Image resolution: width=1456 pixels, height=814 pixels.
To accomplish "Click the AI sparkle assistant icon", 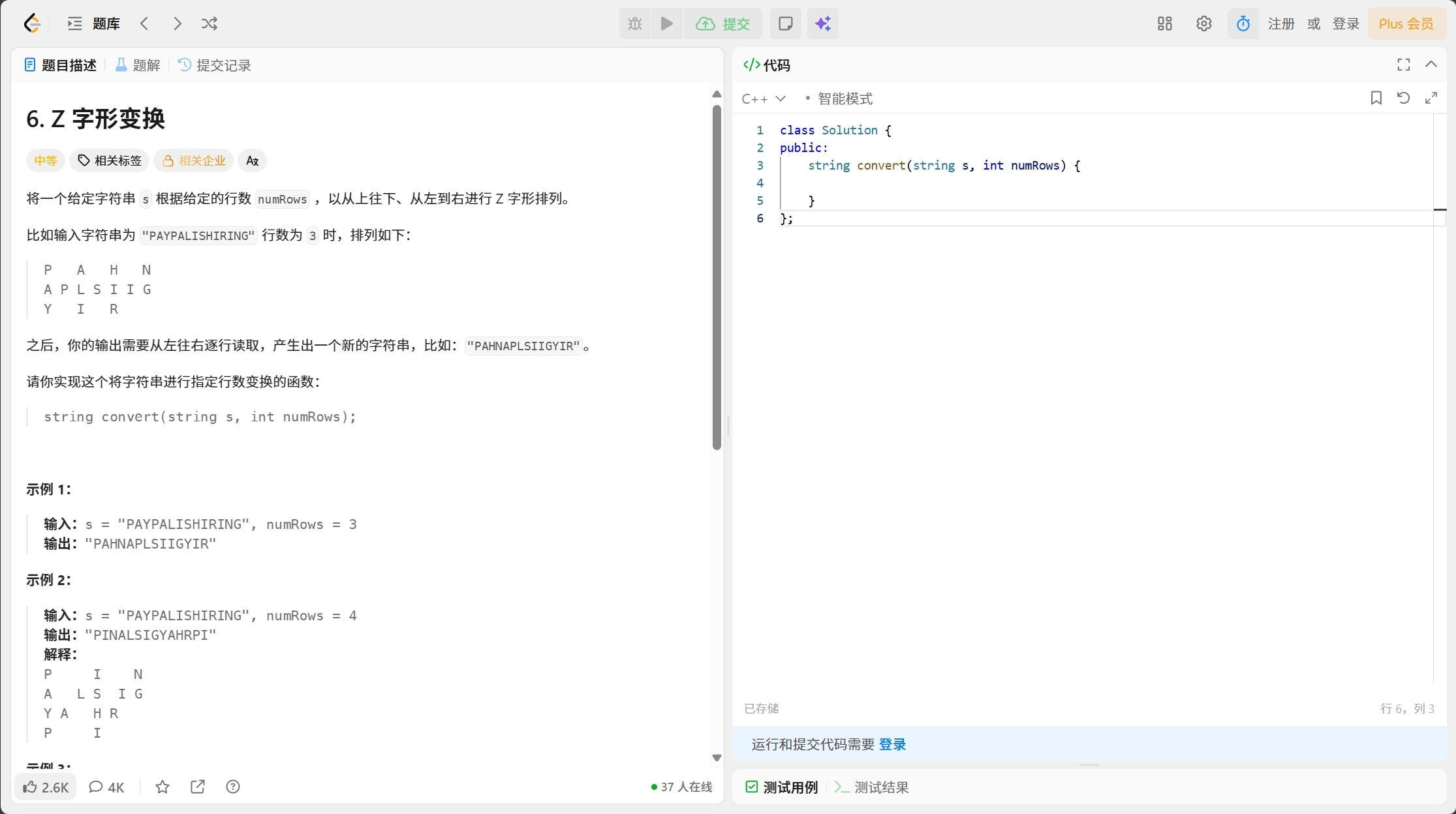I will (x=822, y=24).
